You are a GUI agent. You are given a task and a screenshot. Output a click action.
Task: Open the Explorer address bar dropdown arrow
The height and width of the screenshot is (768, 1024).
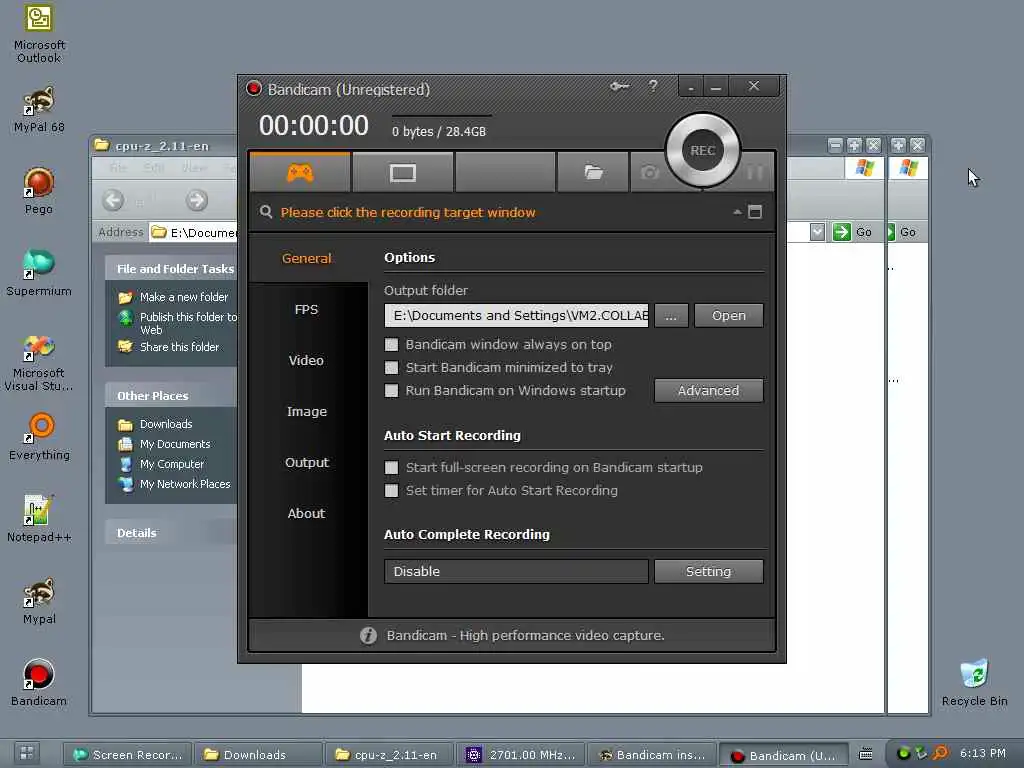point(817,232)
